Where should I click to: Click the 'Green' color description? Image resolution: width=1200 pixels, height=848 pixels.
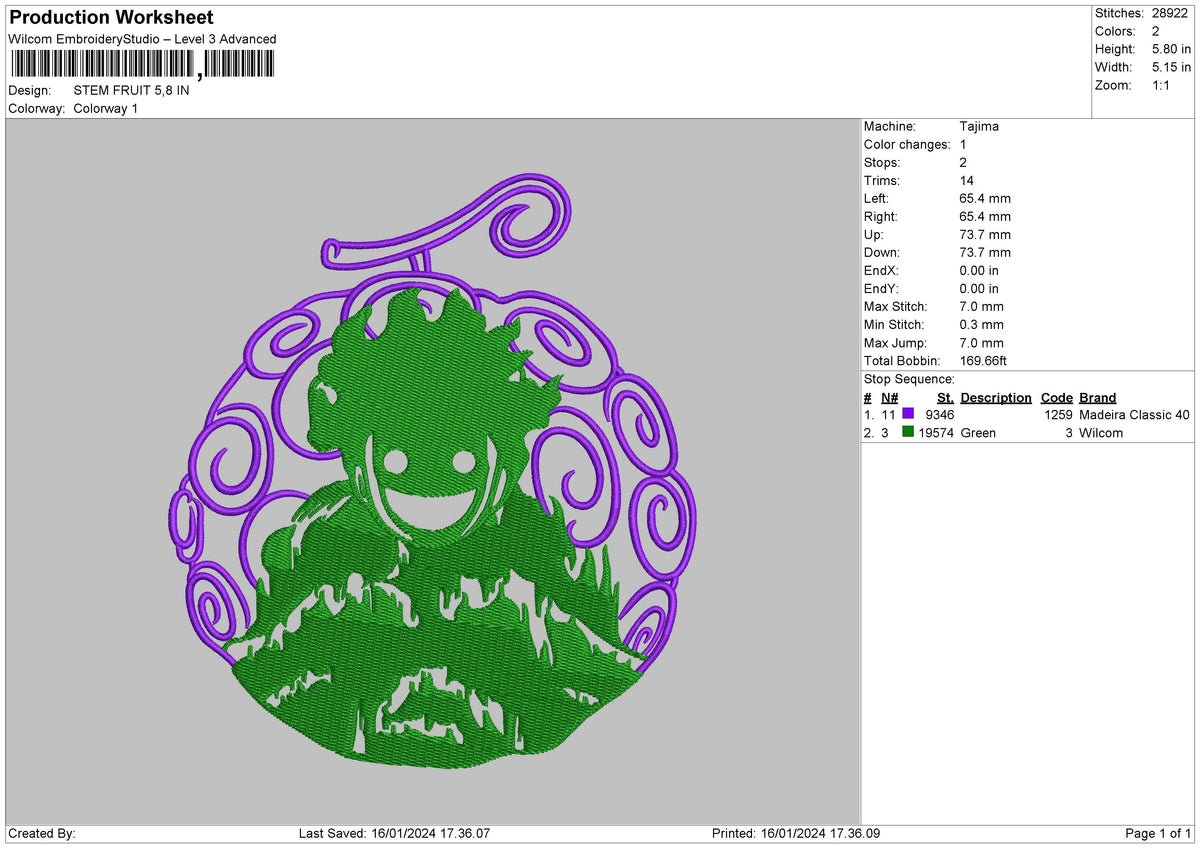coord(978,433)
